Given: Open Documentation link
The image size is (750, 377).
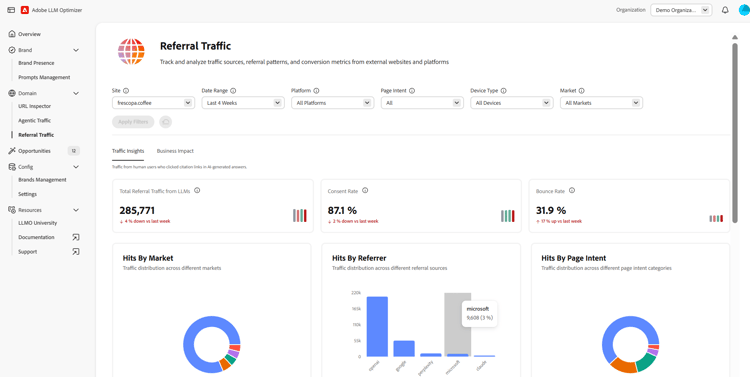Looking at the screenshot, I should pyautogui.click(x=36, y=237).
